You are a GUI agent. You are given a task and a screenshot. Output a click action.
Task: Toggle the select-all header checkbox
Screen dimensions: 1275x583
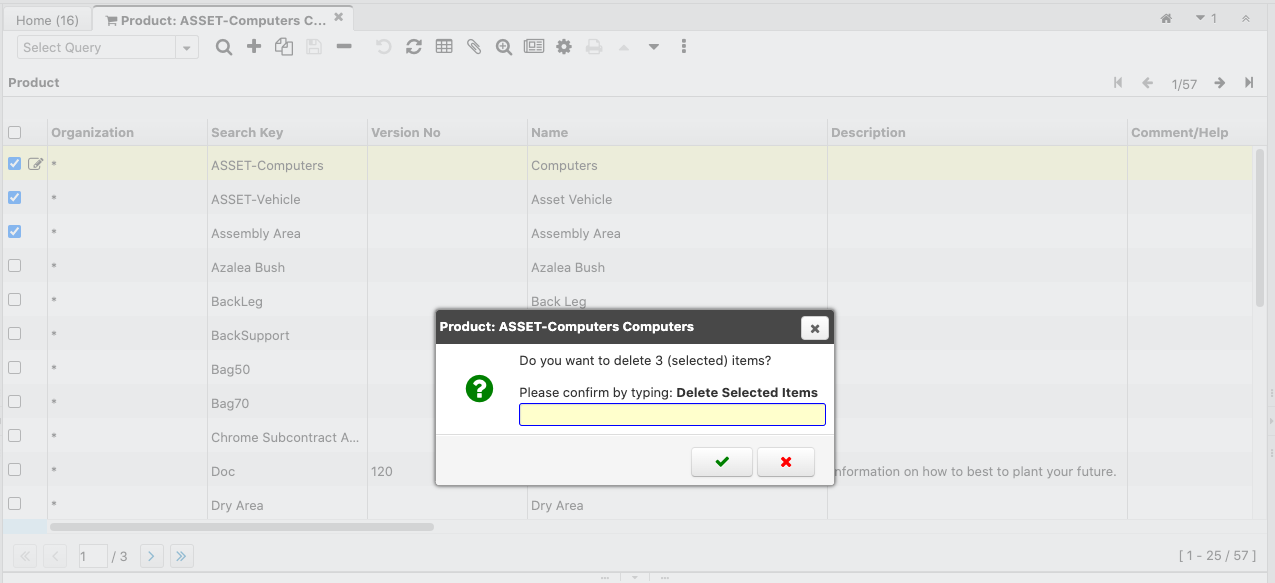(x=15, y=132)
